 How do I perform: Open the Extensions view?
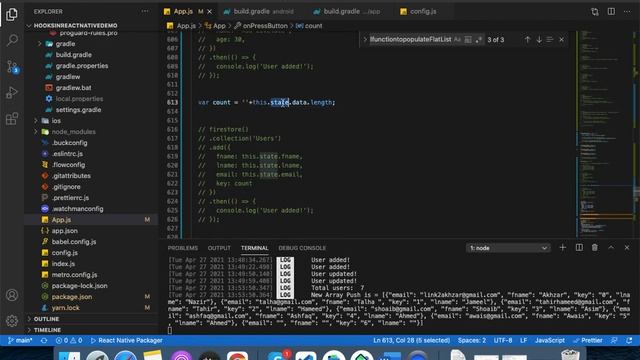(12, 119)
